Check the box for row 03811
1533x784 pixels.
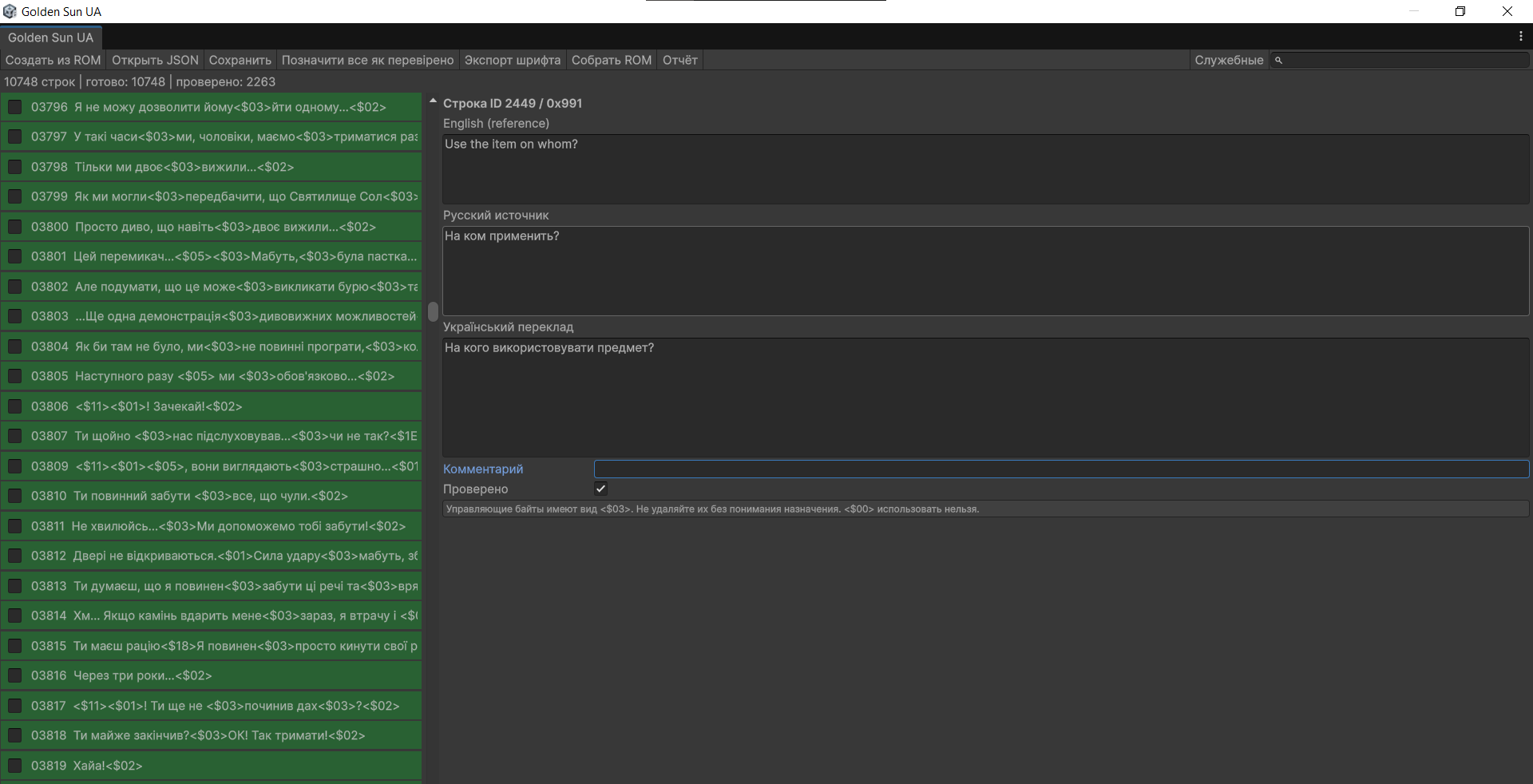coord(14,526)
